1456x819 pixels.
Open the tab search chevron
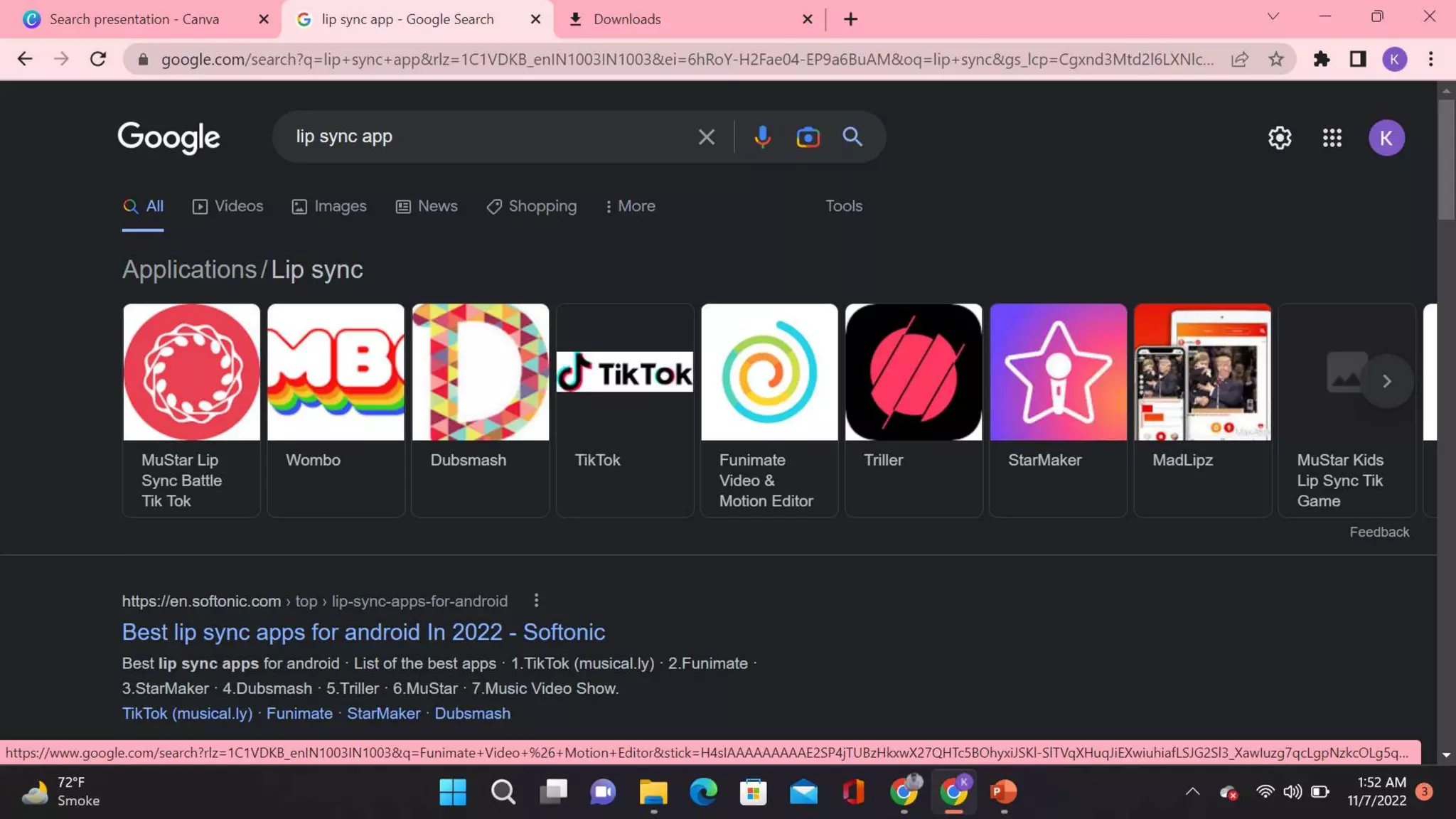point(1273,17)
